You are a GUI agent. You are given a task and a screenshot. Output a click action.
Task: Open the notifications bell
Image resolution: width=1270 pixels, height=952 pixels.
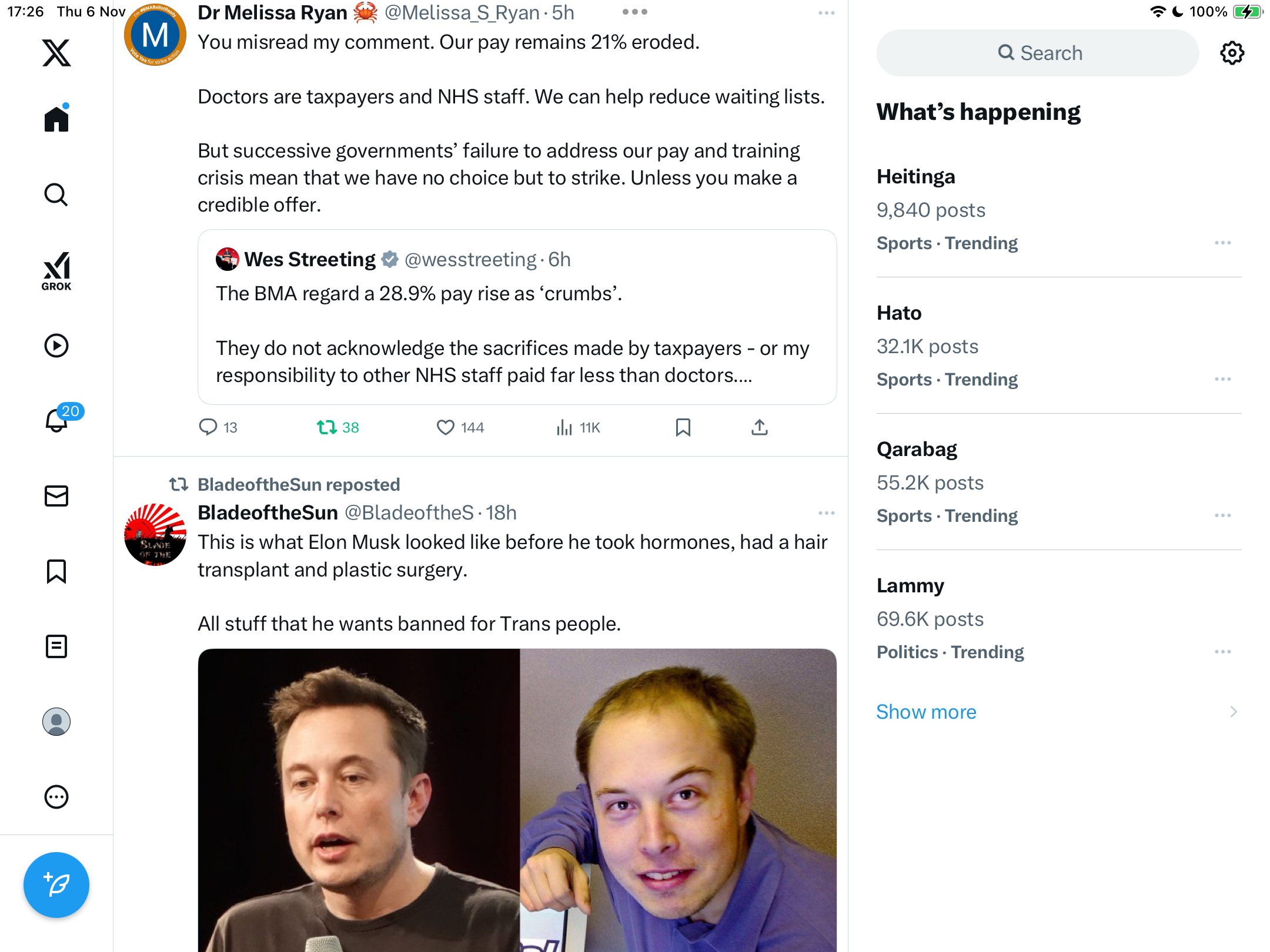tap(56, 420)
